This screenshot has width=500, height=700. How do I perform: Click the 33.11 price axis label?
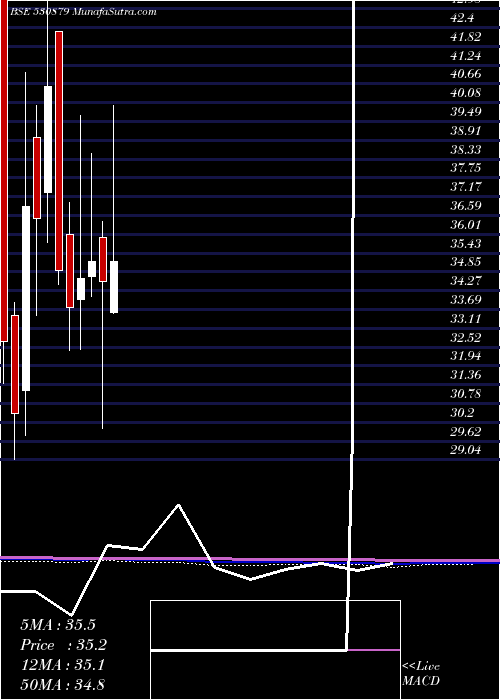pos(466,319)
